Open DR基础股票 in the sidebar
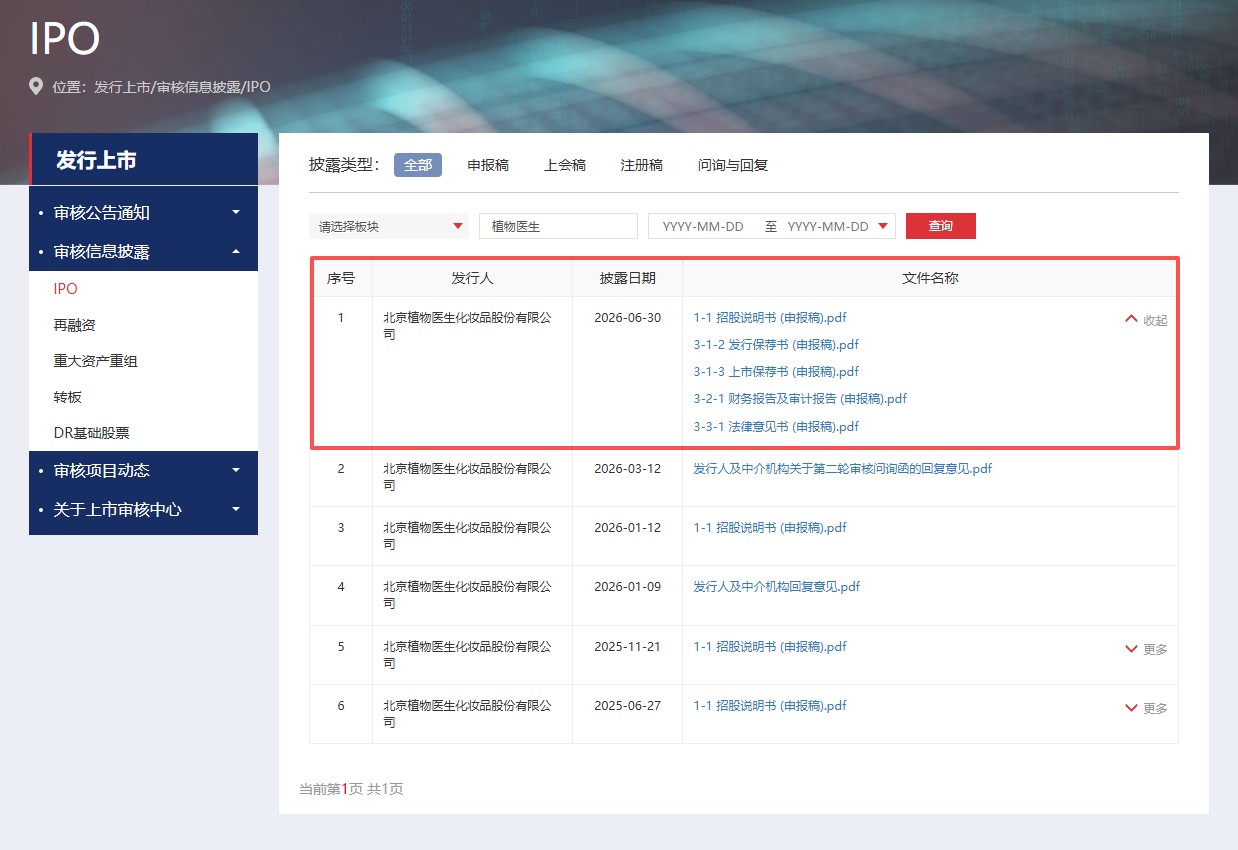This screenshot has width=1238, height=850. point(91,433)
